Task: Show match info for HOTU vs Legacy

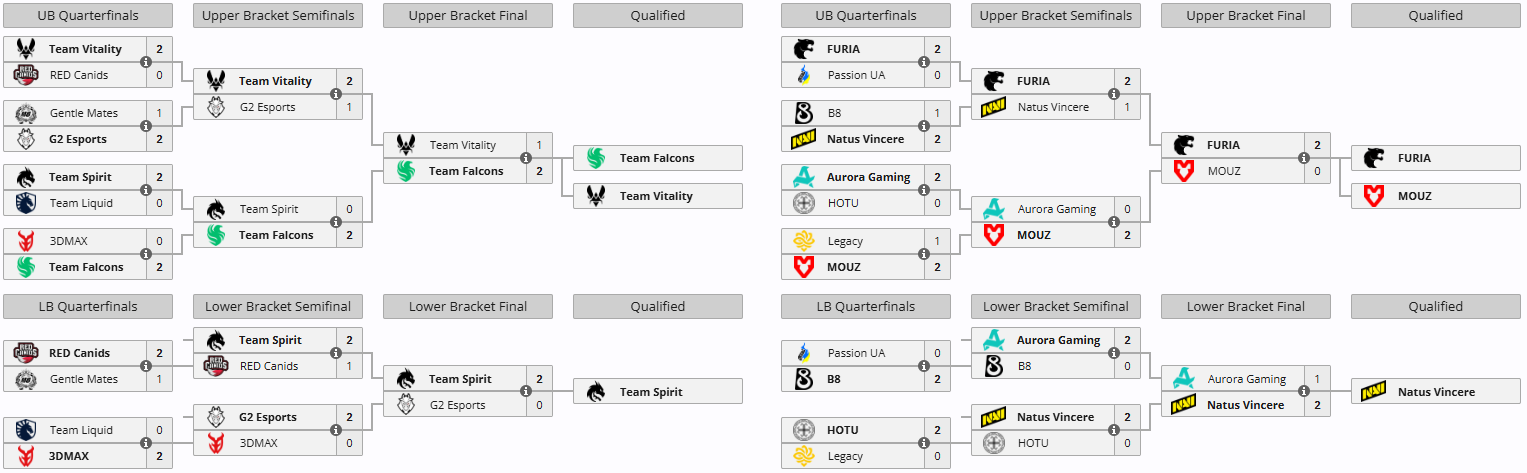Action: pos(924,443)
